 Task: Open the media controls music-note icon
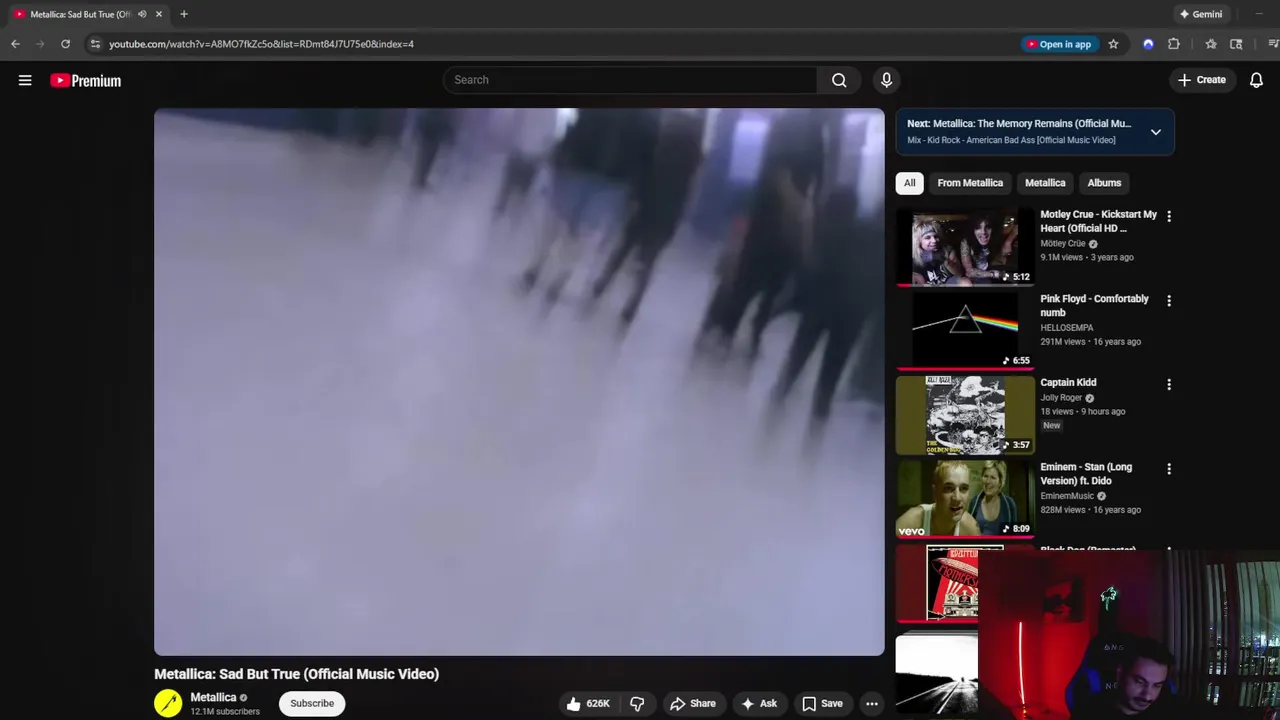click(1272, 44)
